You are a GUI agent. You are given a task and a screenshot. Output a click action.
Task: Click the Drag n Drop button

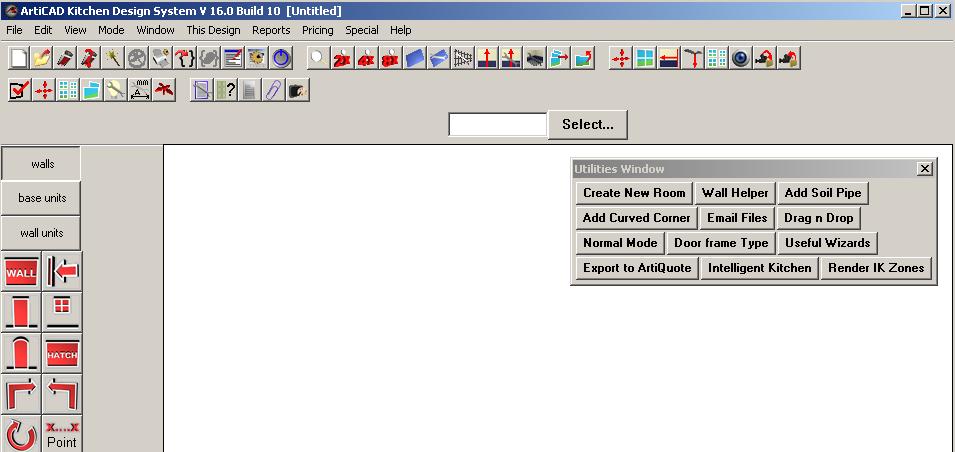coord(819,217)
